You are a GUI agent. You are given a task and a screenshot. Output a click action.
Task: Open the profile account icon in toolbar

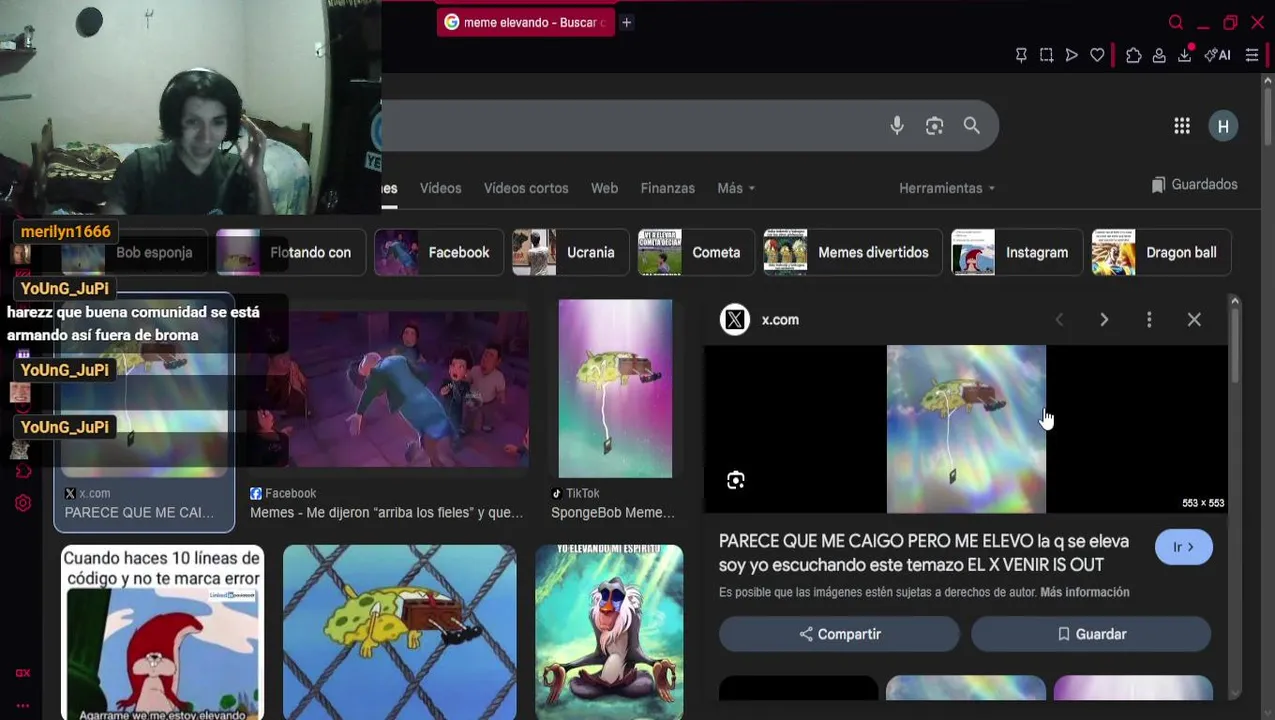[1159, 55]
